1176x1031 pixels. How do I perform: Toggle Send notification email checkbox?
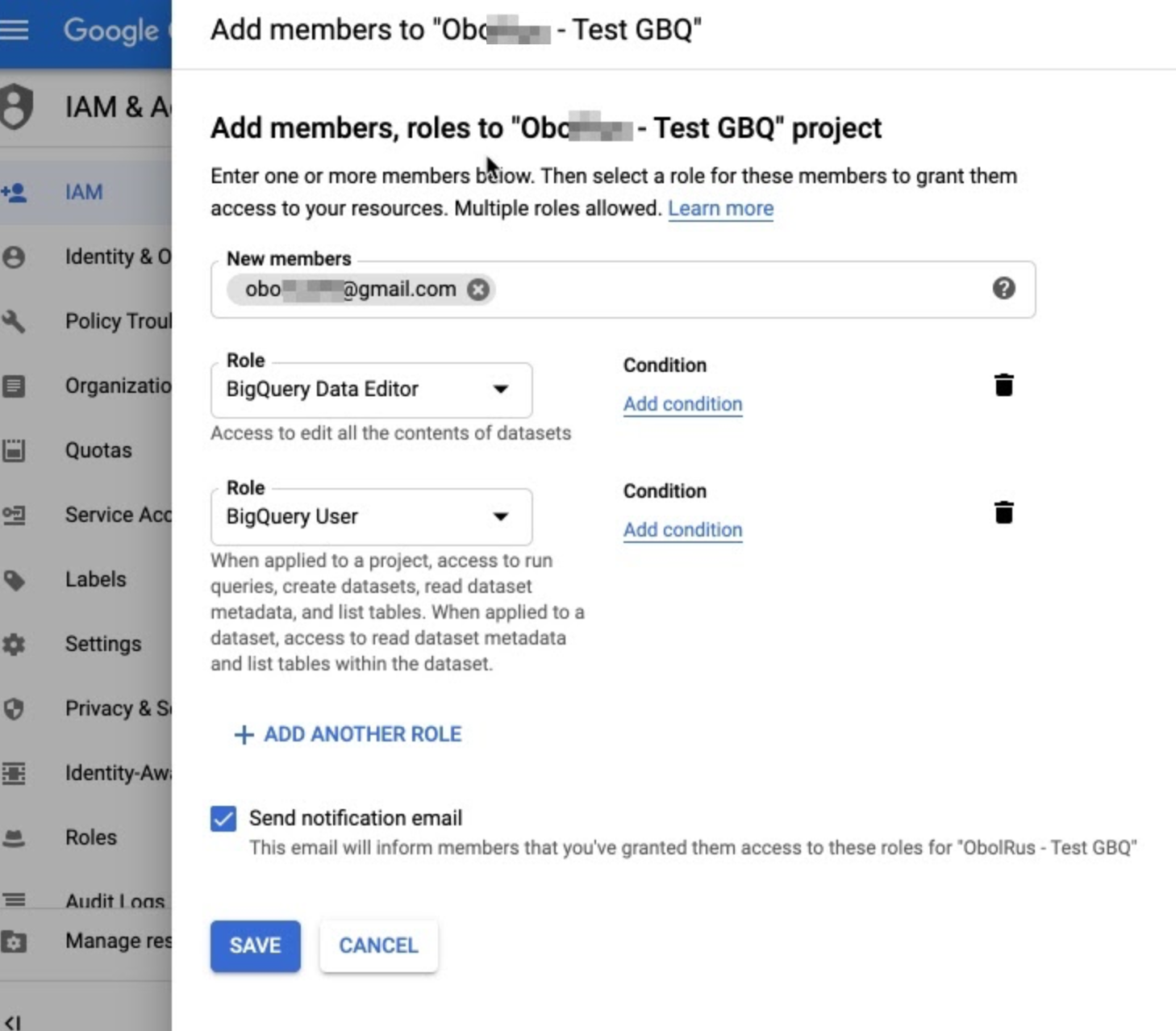click(223, 818)
